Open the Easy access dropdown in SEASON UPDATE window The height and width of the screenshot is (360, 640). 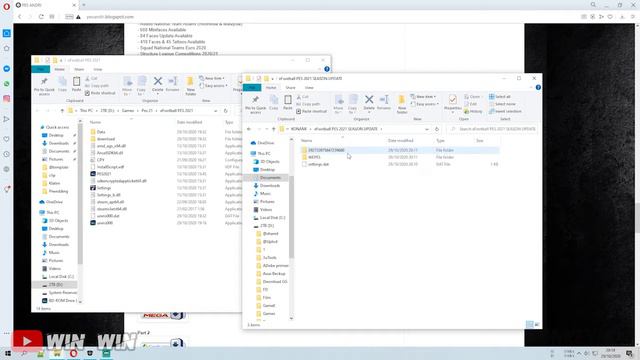424,104
